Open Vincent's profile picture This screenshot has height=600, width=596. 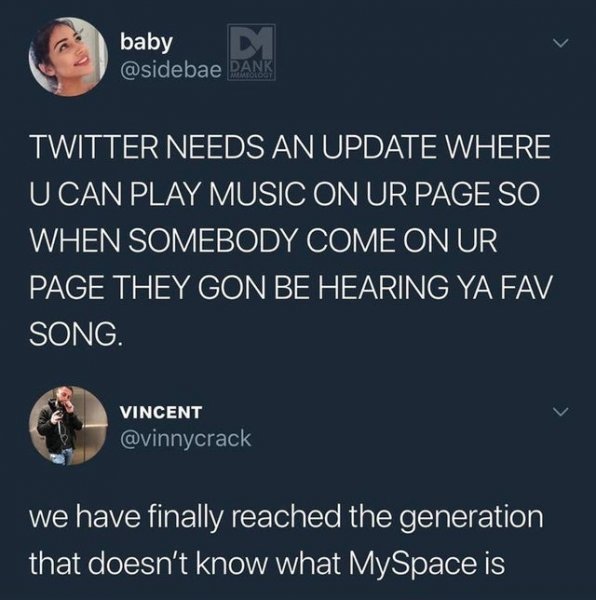click(68, 426)
